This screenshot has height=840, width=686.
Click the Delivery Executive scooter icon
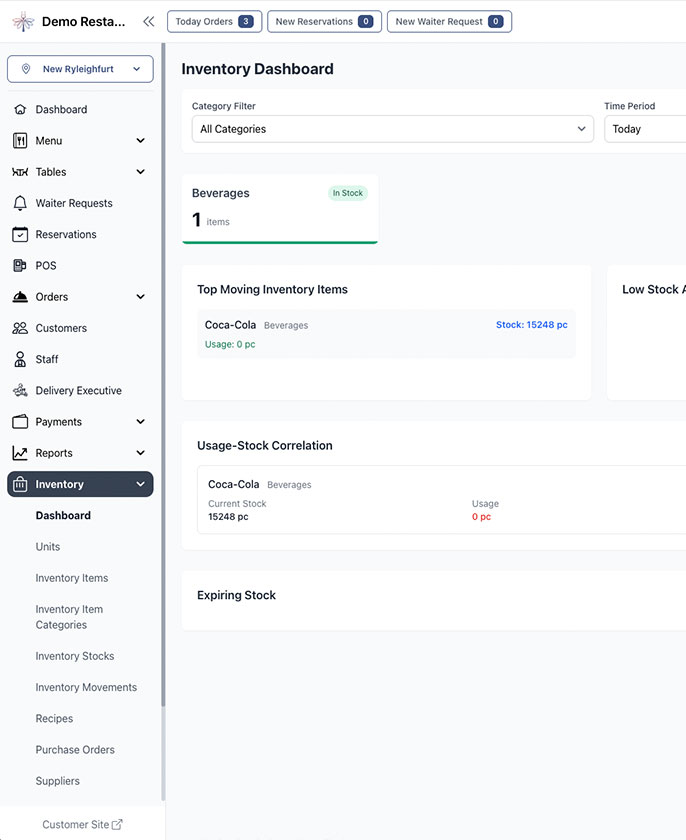pyautogui.click(x=20, y=391)
